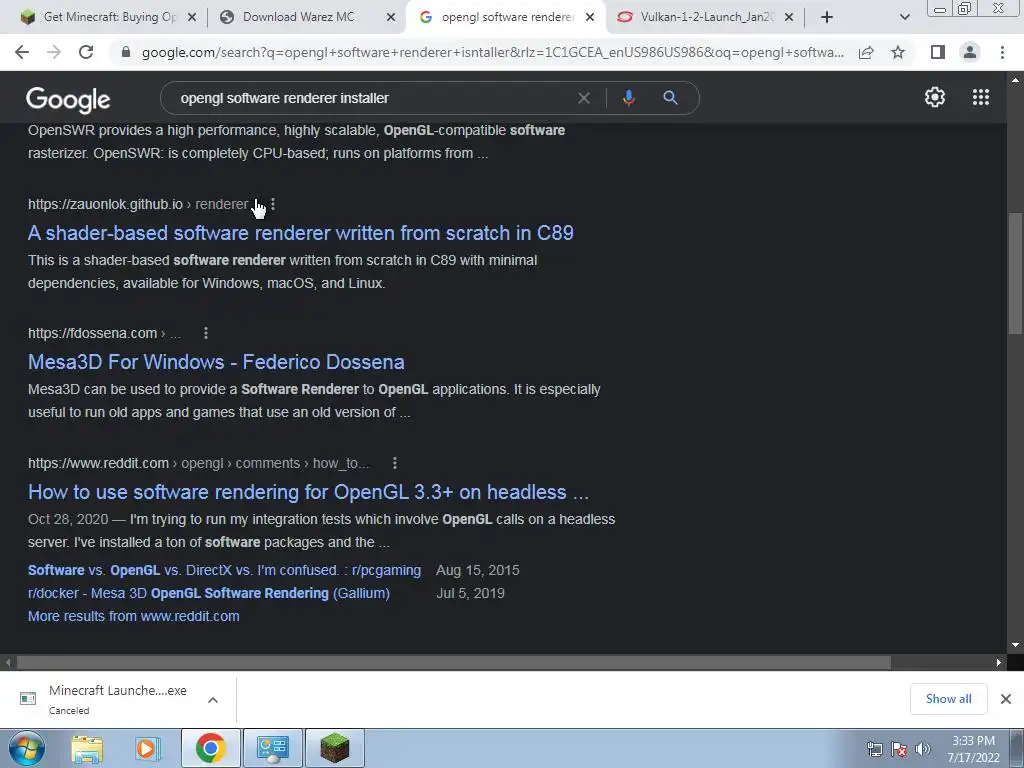Go to Google homepage logo

(x=68, y=99)
